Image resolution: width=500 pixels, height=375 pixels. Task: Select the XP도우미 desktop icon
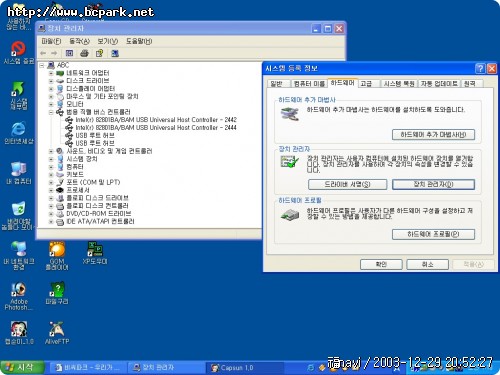pos(95,253)
